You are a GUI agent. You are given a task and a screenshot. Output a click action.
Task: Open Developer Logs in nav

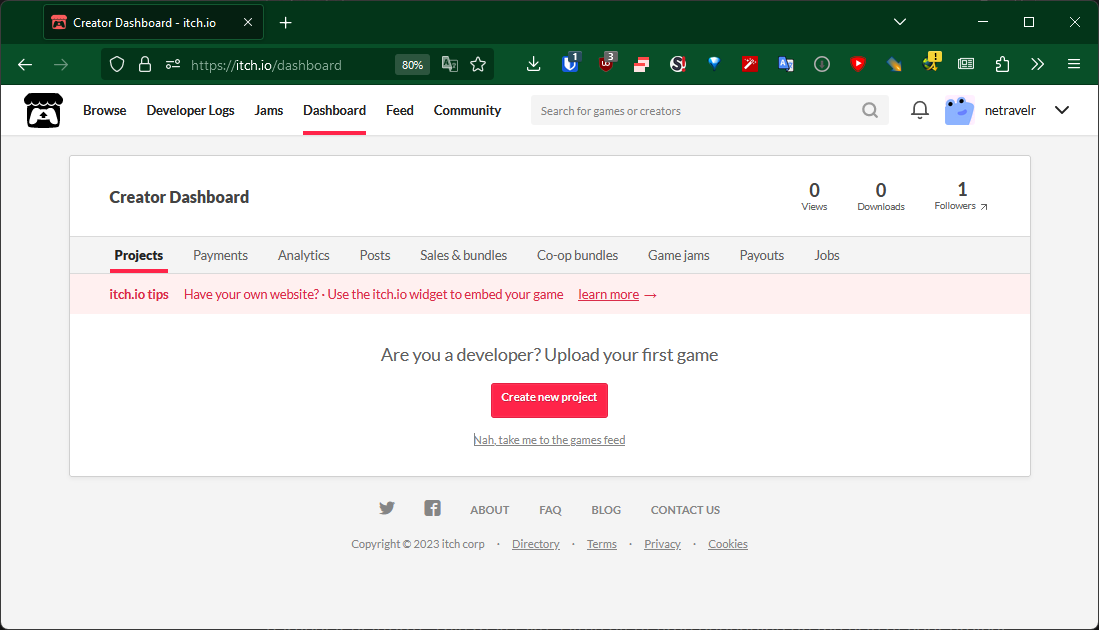[x=190, y=110]
